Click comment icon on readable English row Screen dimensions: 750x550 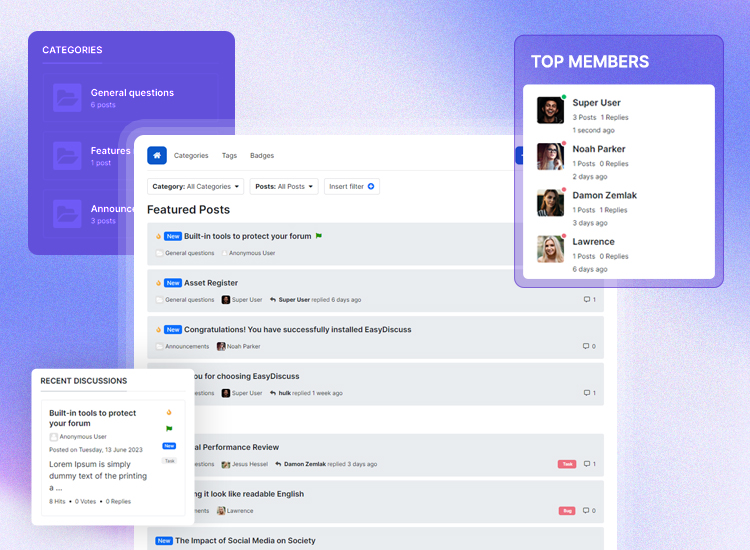coord(586,510)
